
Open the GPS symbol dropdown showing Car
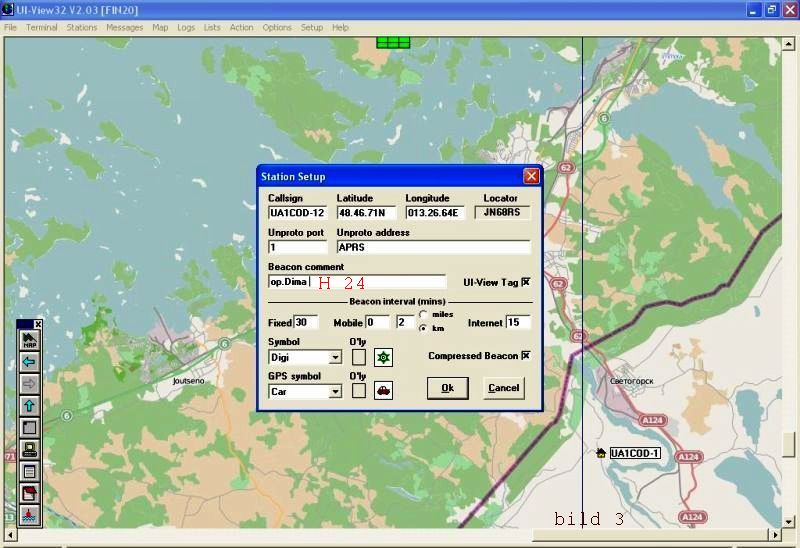click(335, 391)
